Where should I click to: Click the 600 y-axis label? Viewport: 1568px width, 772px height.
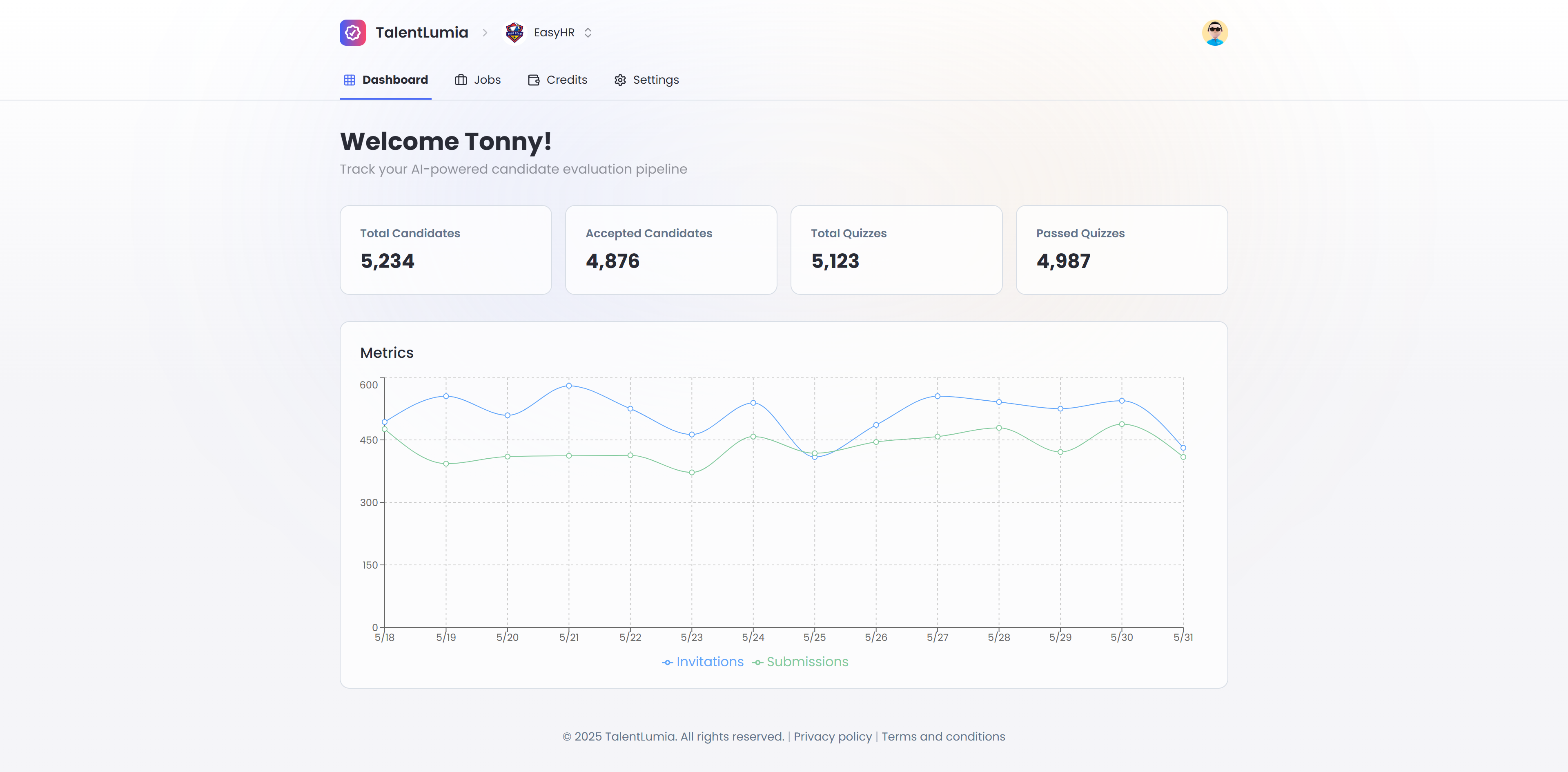click(369, 385)
